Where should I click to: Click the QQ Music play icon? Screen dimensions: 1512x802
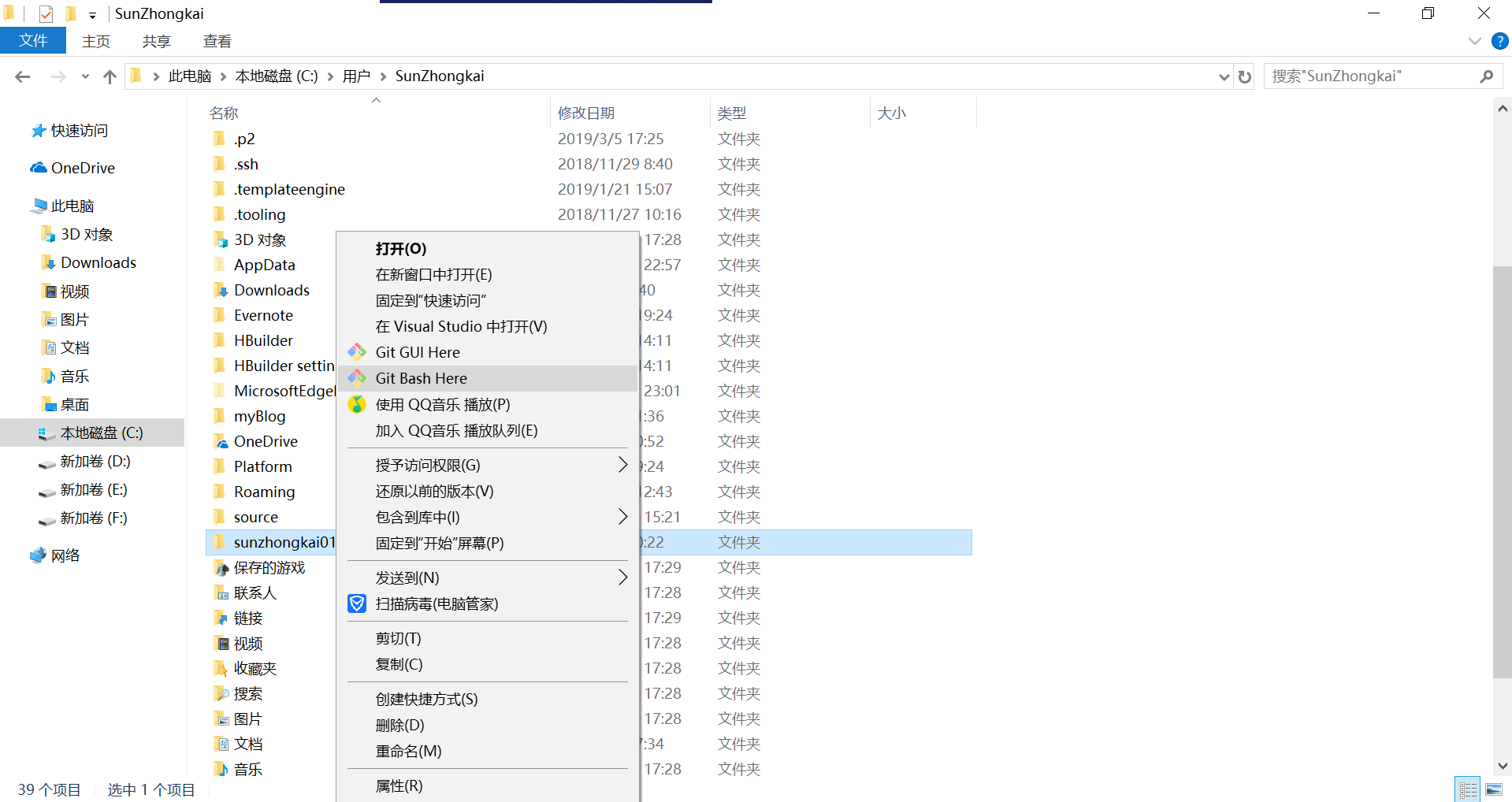(357, 405)
